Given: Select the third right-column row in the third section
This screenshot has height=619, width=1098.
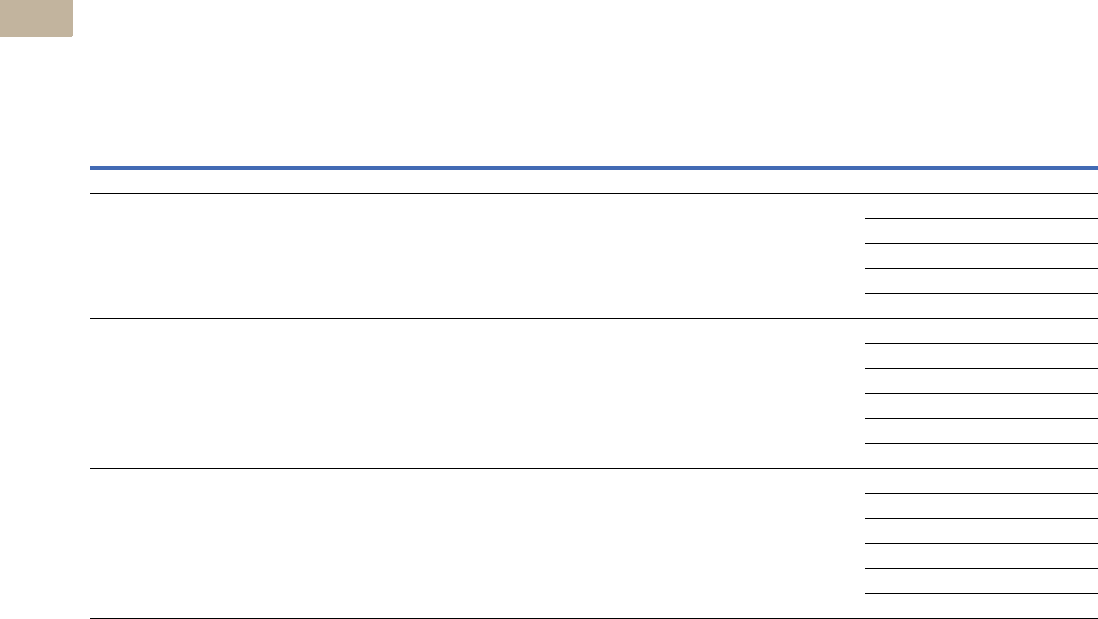Looking at the screenshot, I should pos(980,531).
